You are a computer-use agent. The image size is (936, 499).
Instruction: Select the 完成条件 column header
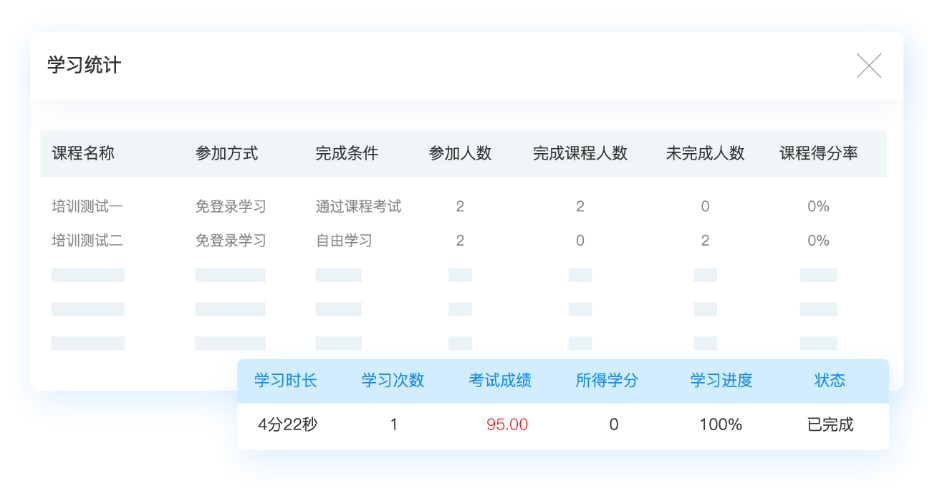tap(346, 154)
